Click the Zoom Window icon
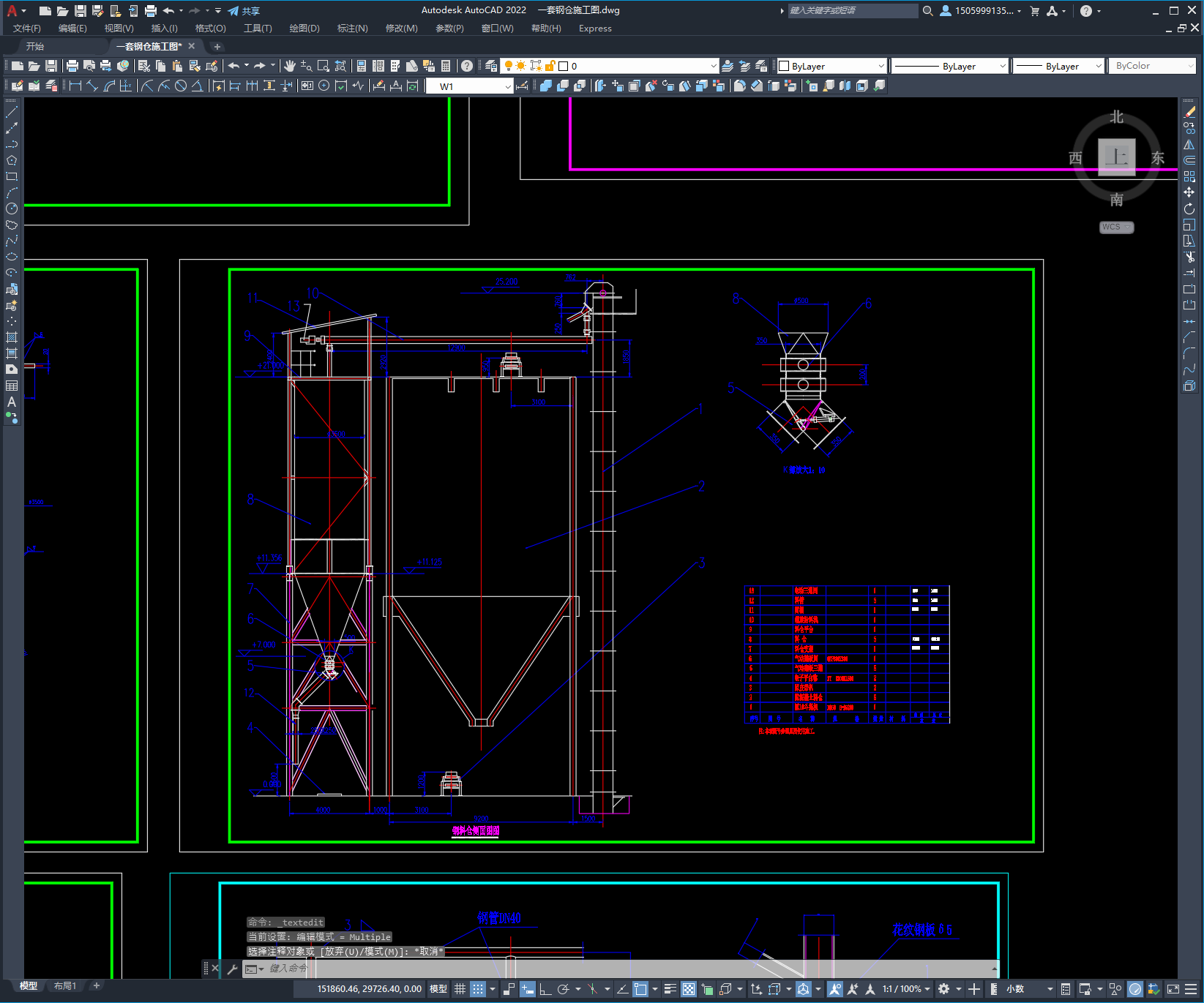Viewport: 1204px width, 1003px height. (323, 66)
